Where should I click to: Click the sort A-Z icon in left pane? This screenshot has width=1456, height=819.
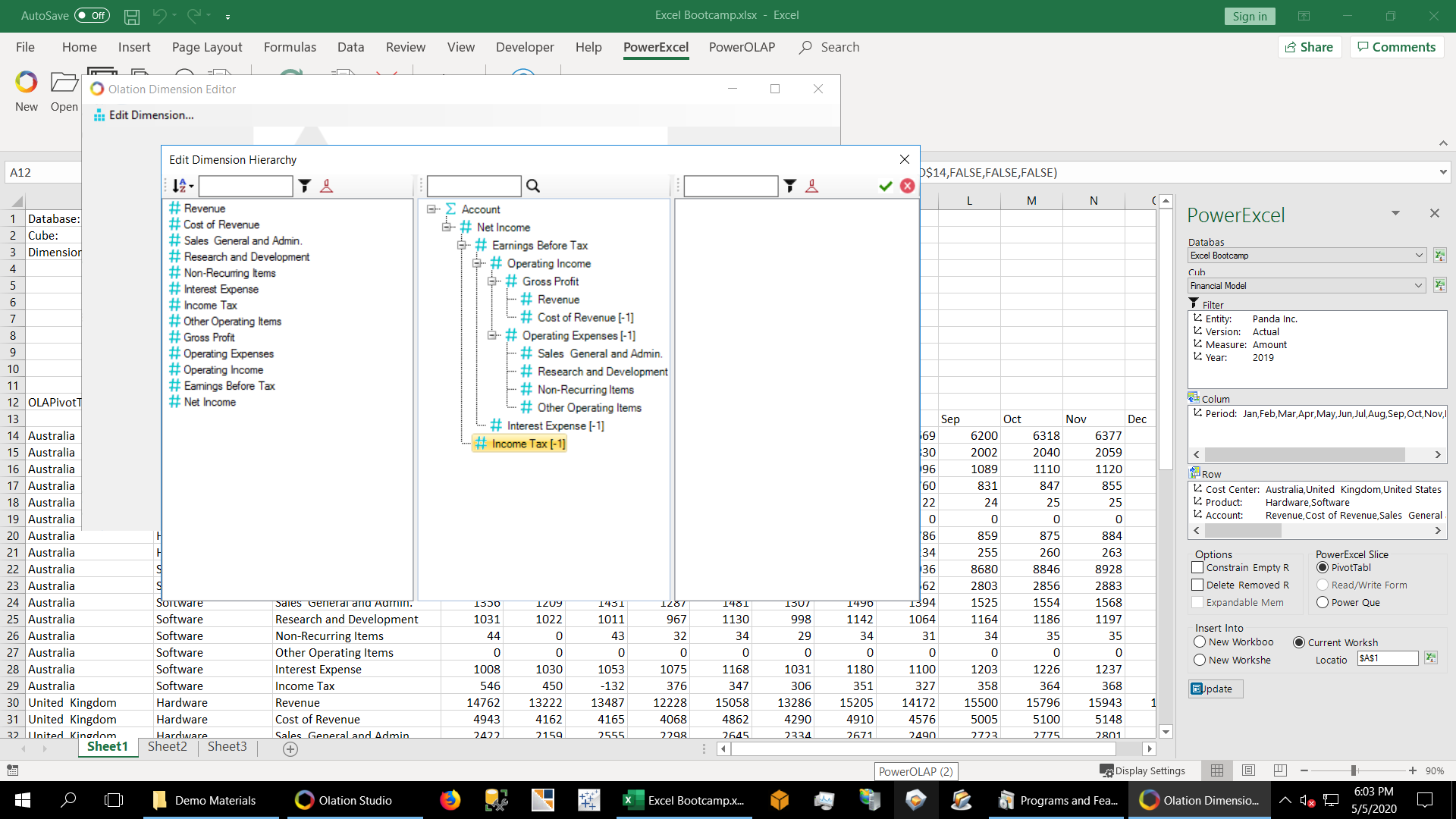pyautogui.click(x=182, y=186)
